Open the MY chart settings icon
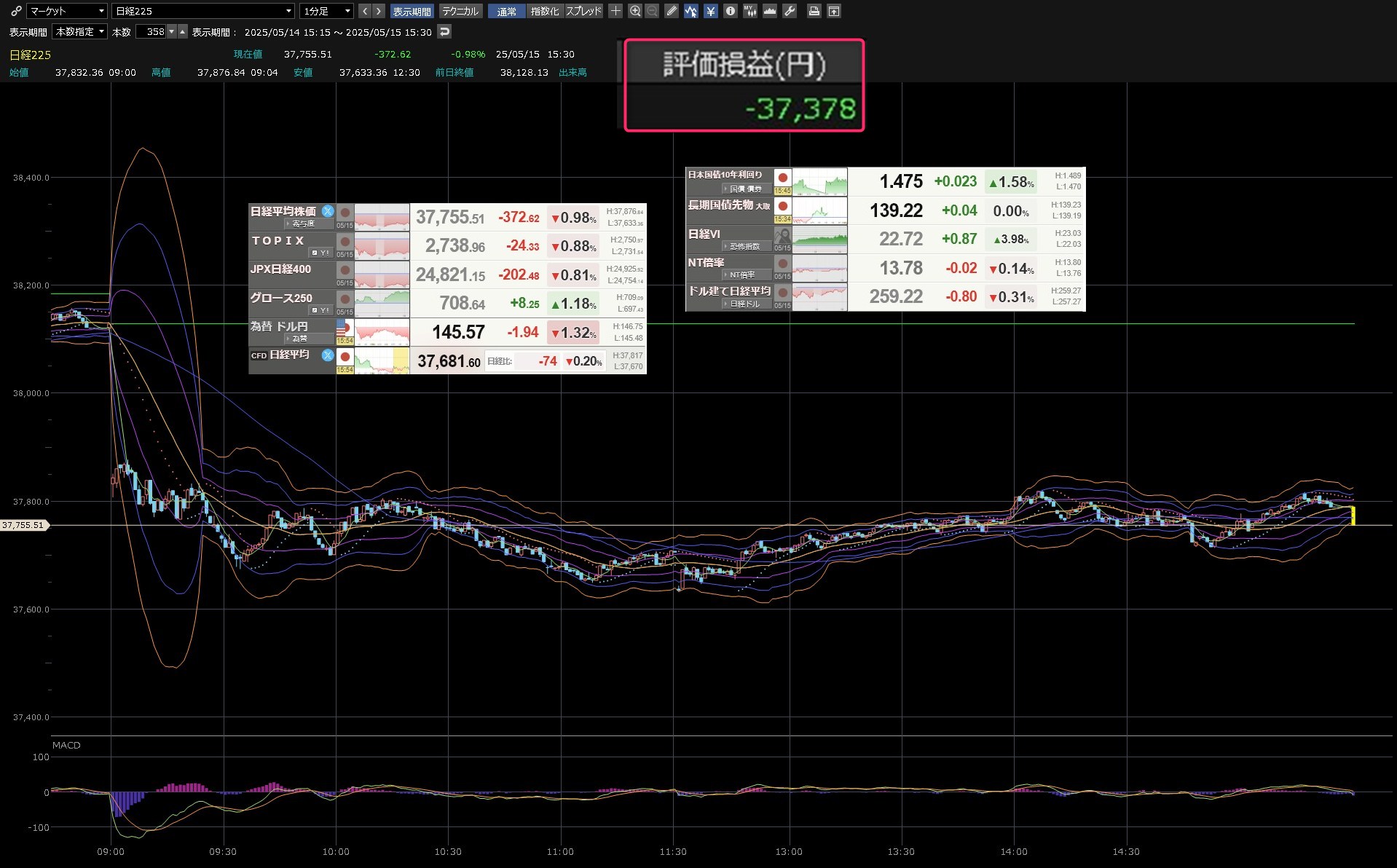Image resolution: width=1397 pixels, height=868 pixels. click(x=749, y=11)
